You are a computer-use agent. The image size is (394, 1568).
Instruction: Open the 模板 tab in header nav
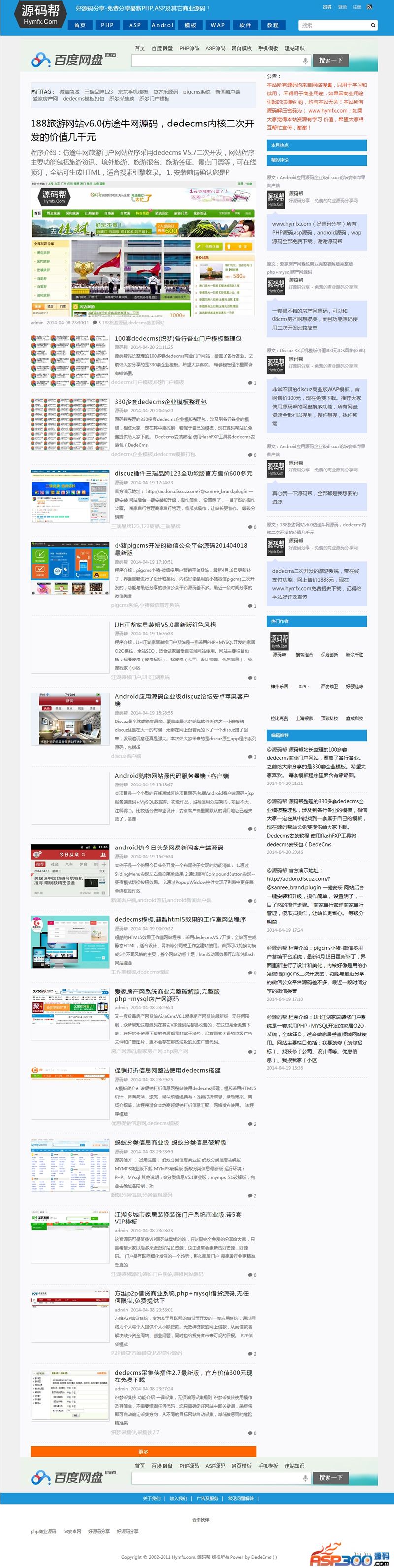[190, 25]
